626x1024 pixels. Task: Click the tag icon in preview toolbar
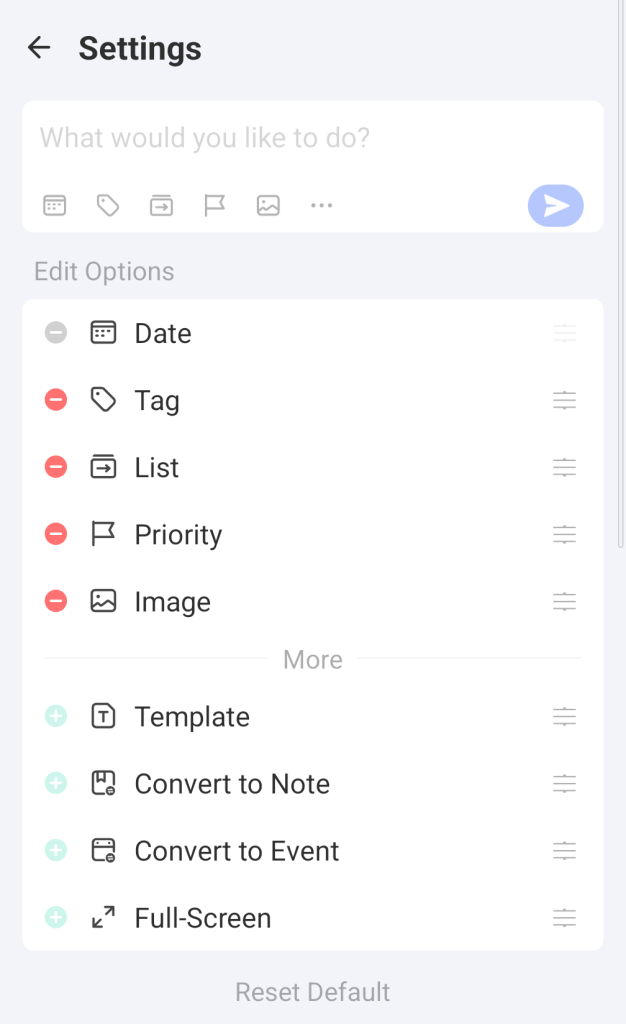[x=108, y=206]
